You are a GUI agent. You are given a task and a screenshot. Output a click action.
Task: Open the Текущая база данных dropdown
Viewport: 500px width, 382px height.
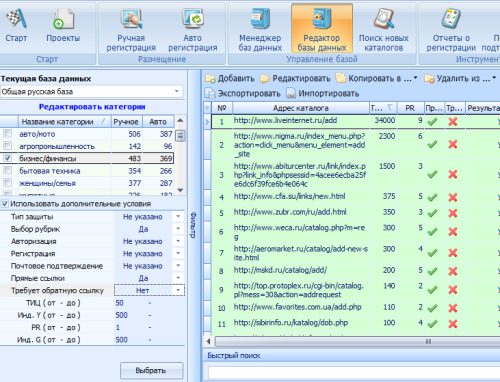[177, 91]
